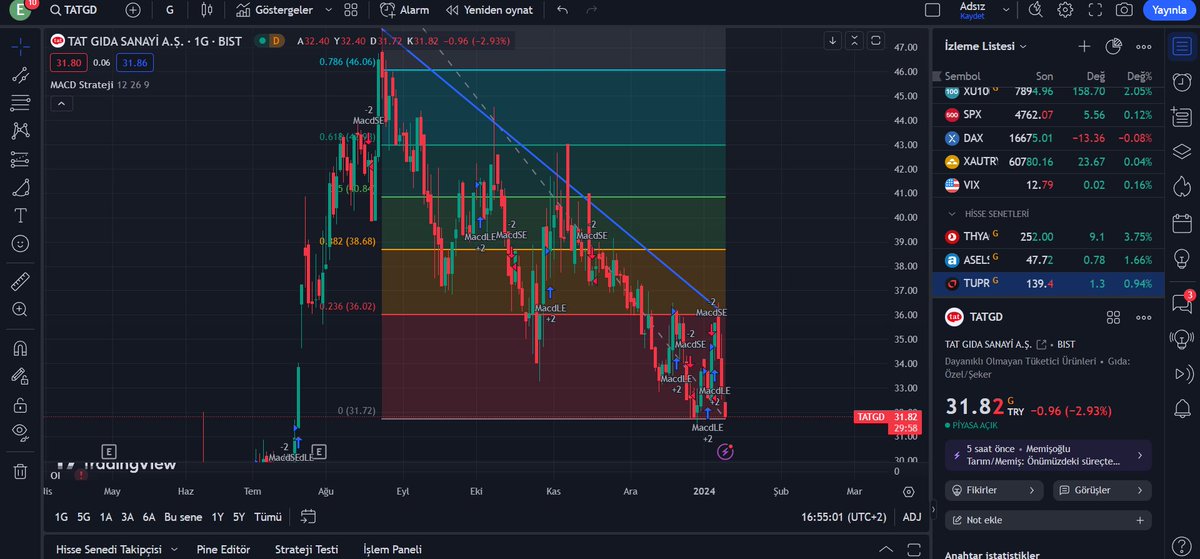1200x559 pixels.
Task: Toggle stay-in-drawing-mode pencil lock
Action: click(x=20, y=376)
